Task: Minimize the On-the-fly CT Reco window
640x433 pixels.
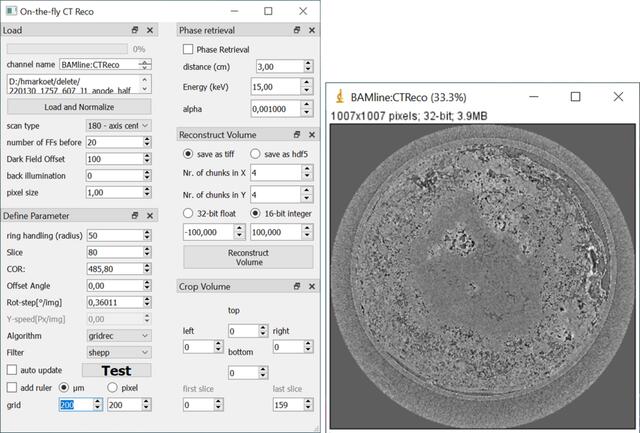Action: click(234, 11)
